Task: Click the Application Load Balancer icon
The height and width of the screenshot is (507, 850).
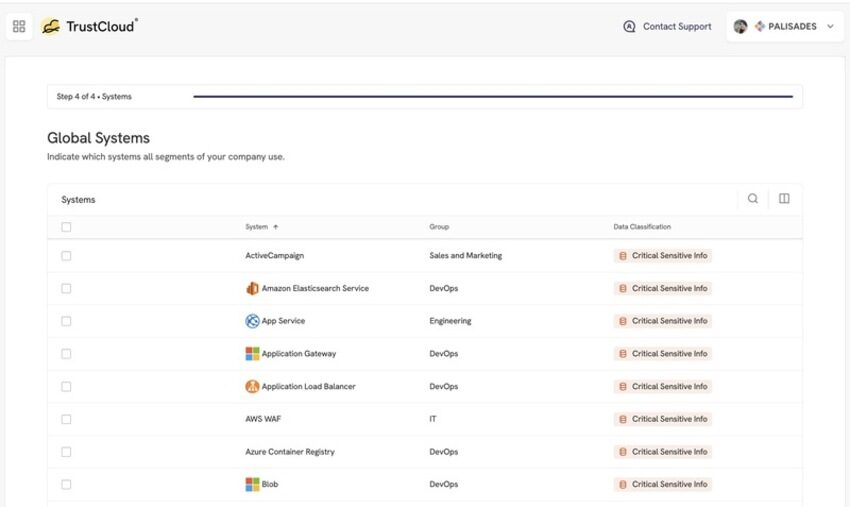Action: (x=252, y=387)
